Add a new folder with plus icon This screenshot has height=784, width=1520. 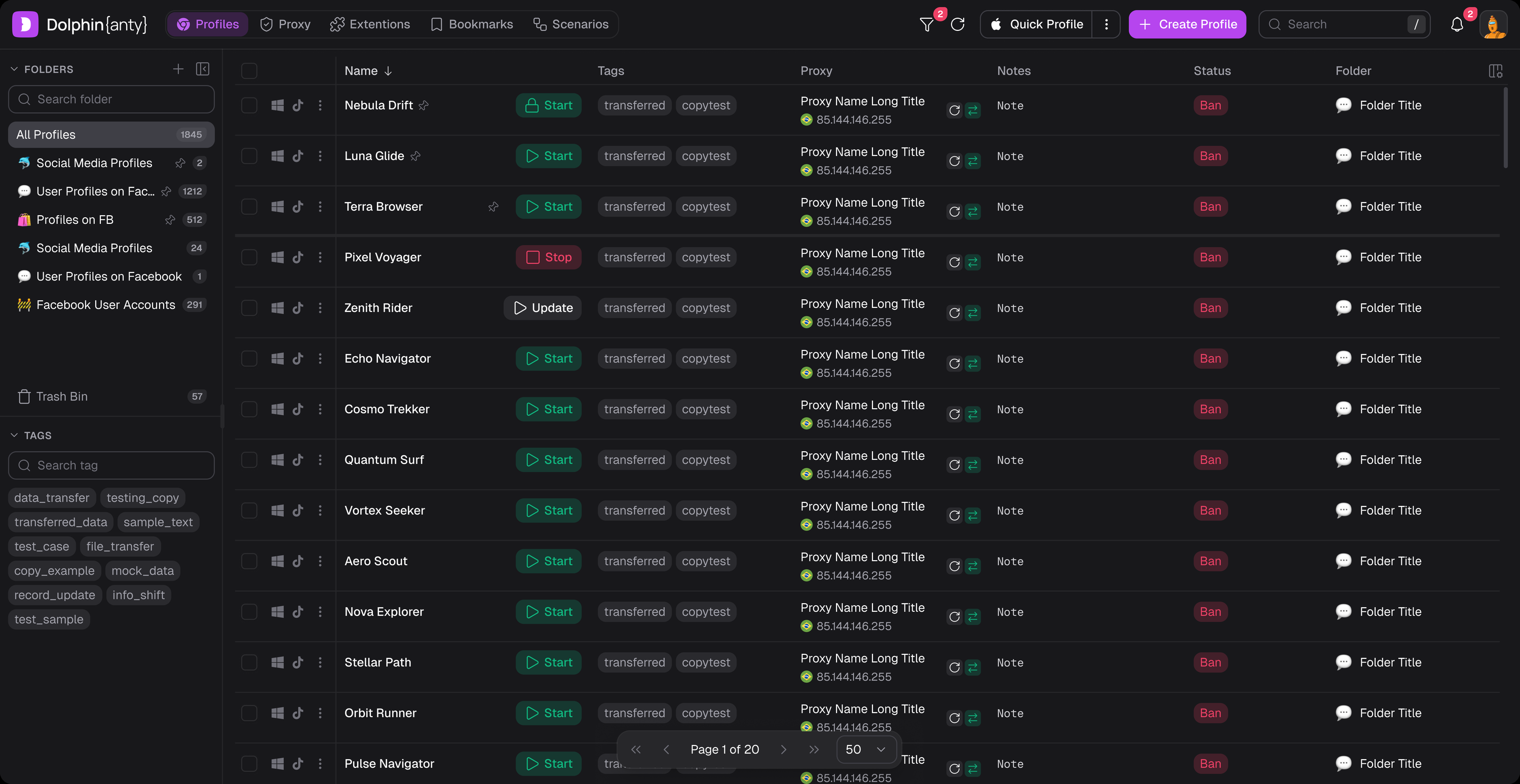(178, 69)
